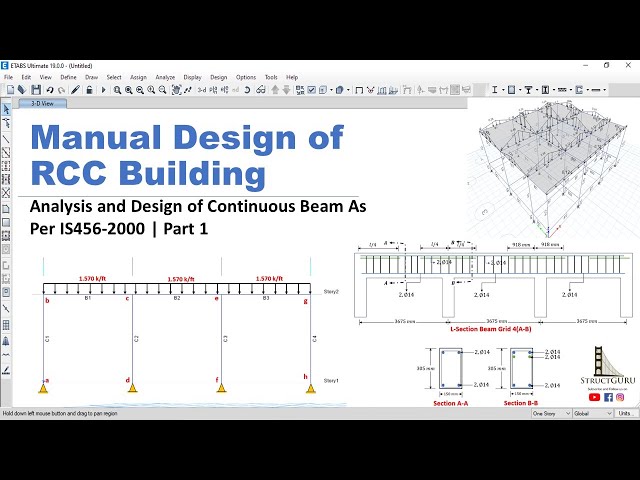Set default 3-d view
Viewport: 640px width, 480px height.
point(202,90)
